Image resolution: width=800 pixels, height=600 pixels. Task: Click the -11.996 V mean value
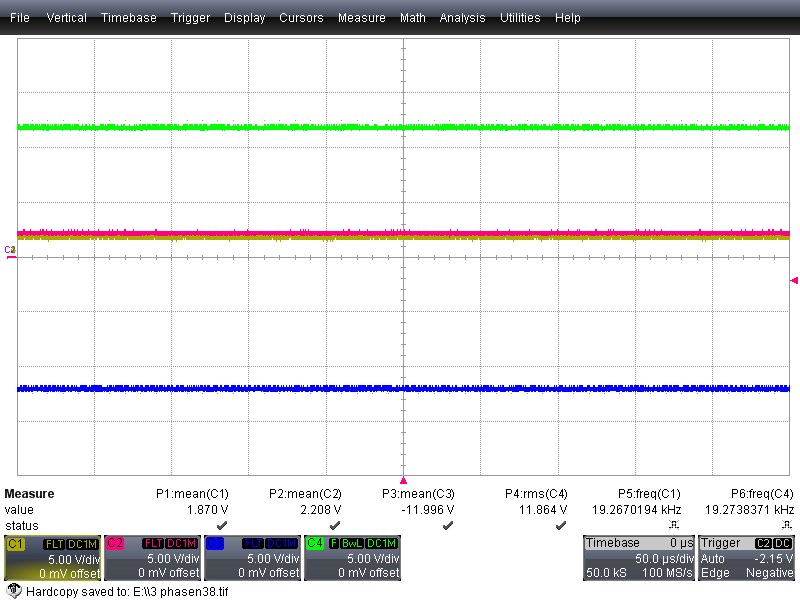tap(428, 510)
